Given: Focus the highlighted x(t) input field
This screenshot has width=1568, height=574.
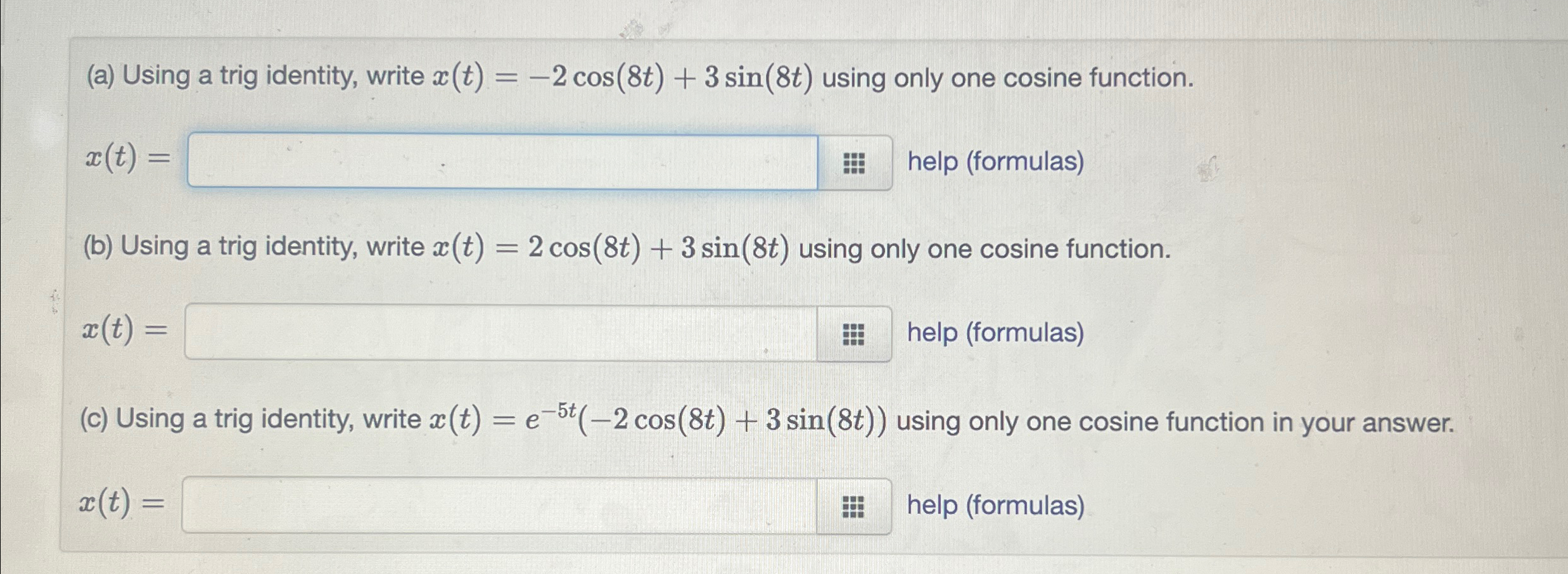Looking at the screenshot, I should click(x=500, y=162).
